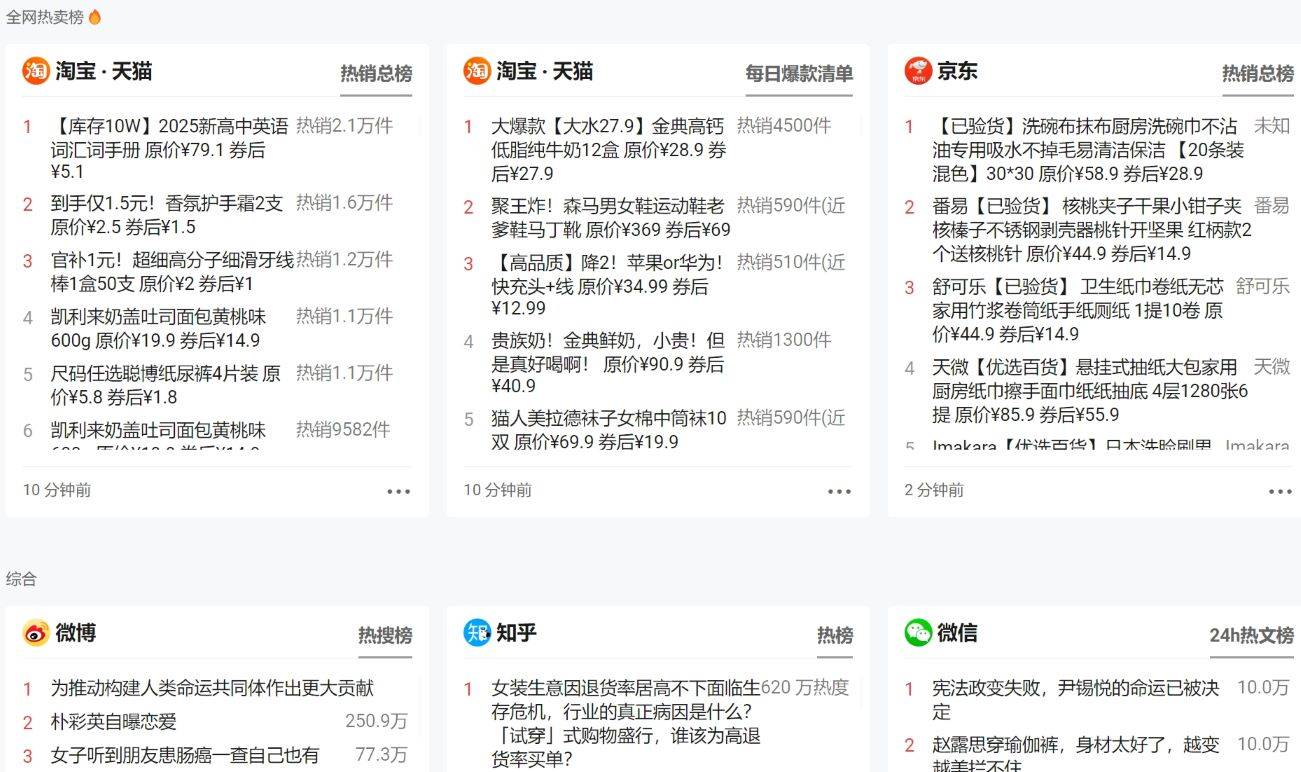Open the 番易核桃夹子 JD item

[x=1092, y=230]
